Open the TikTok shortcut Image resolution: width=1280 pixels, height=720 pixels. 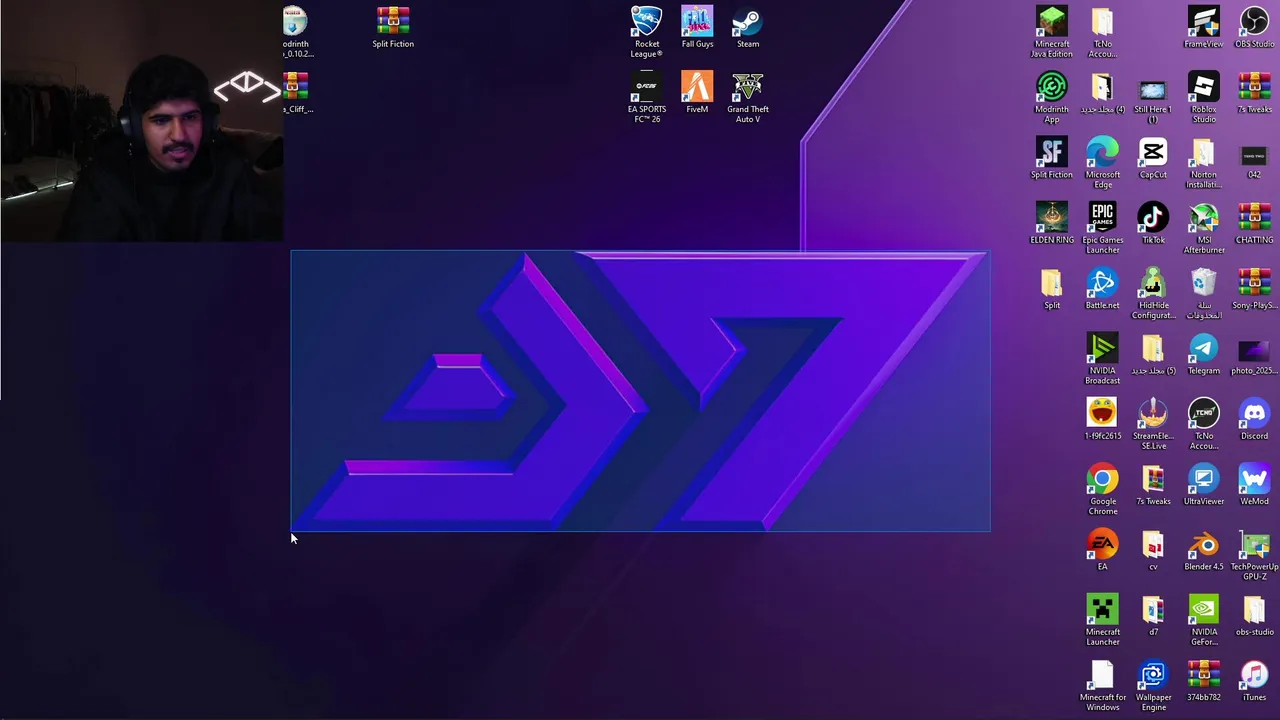pyautogui.click(x=1152, y=223)
